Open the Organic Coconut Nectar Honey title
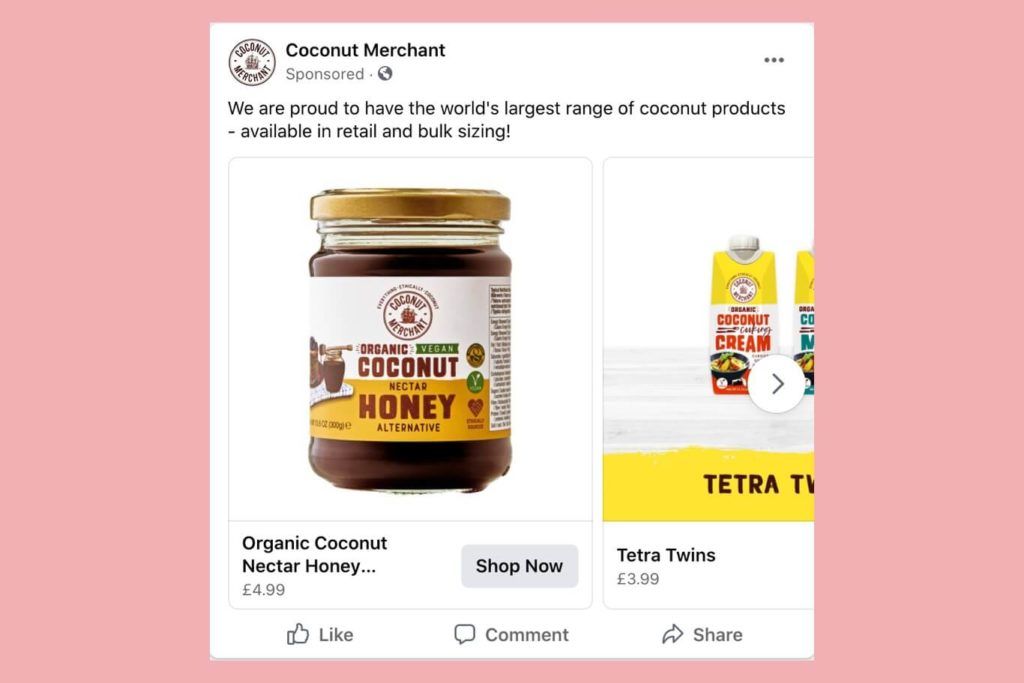The image size is (1024, 683). coord(314,554)
